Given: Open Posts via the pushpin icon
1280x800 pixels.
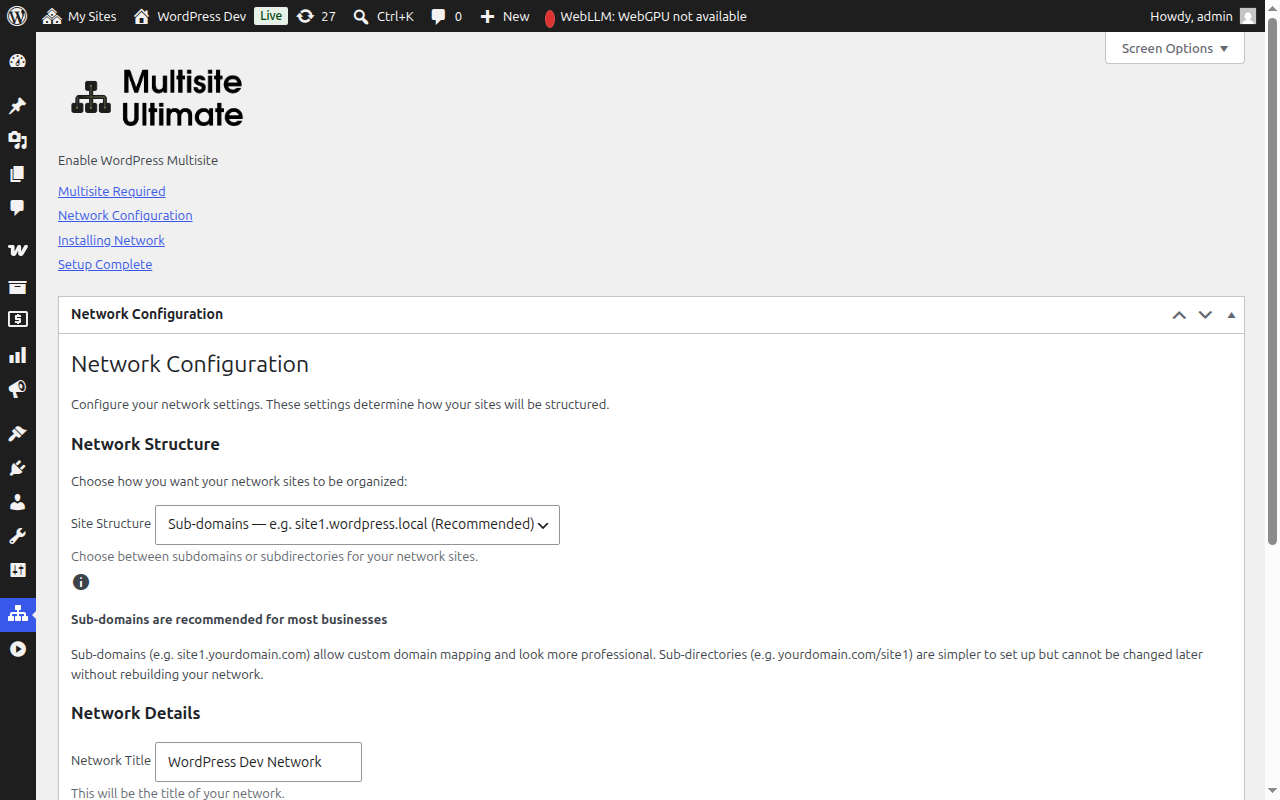Looking at the screenshot, I should (x=17, y=106).
